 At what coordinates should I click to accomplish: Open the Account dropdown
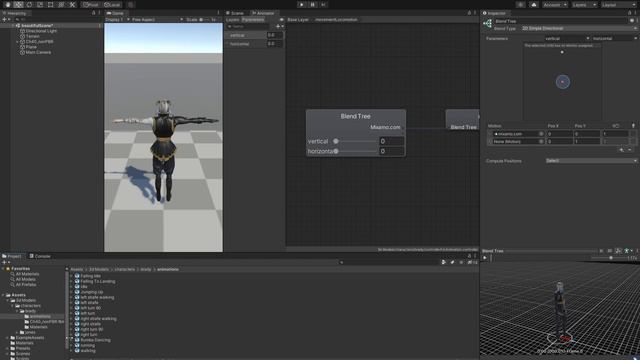pyautogui.click(x=555, y=4)
